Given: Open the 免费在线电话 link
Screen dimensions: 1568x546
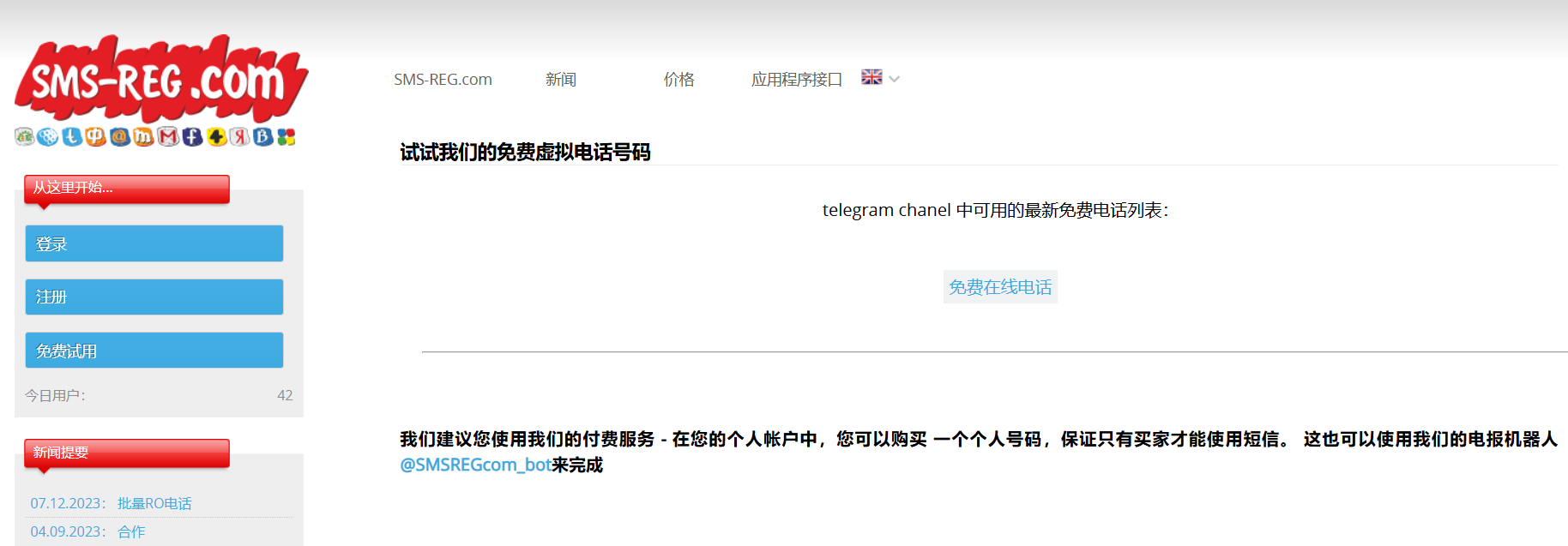Looking at the screenshot, I should 1000,287.
